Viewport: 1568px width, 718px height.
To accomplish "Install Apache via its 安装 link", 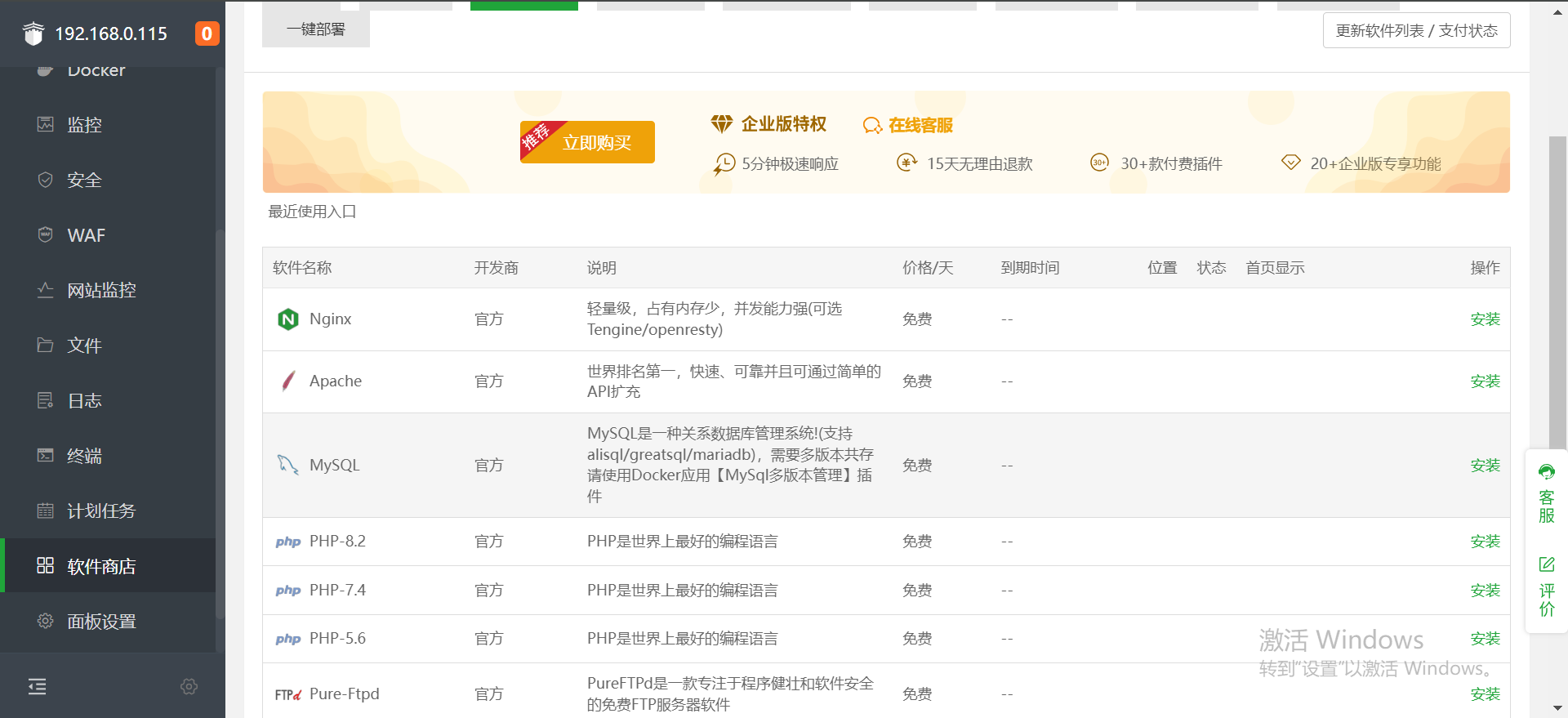I will click(x=1485, y=381).
